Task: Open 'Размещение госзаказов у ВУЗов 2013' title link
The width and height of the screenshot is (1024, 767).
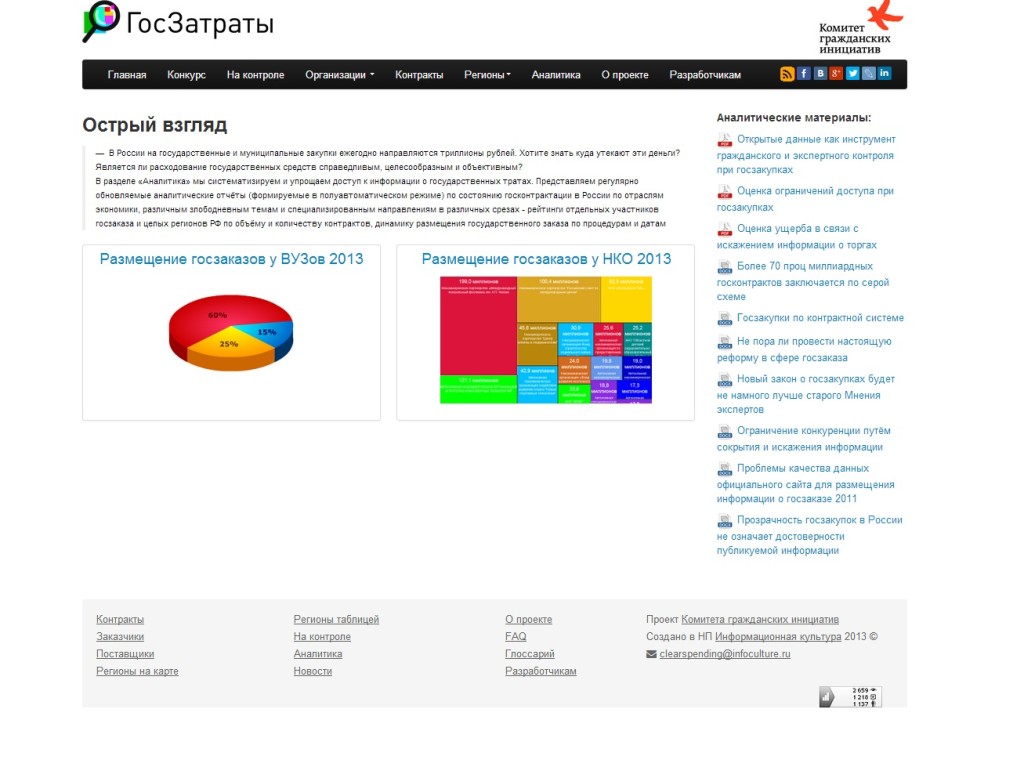Action: pos(231,259)
